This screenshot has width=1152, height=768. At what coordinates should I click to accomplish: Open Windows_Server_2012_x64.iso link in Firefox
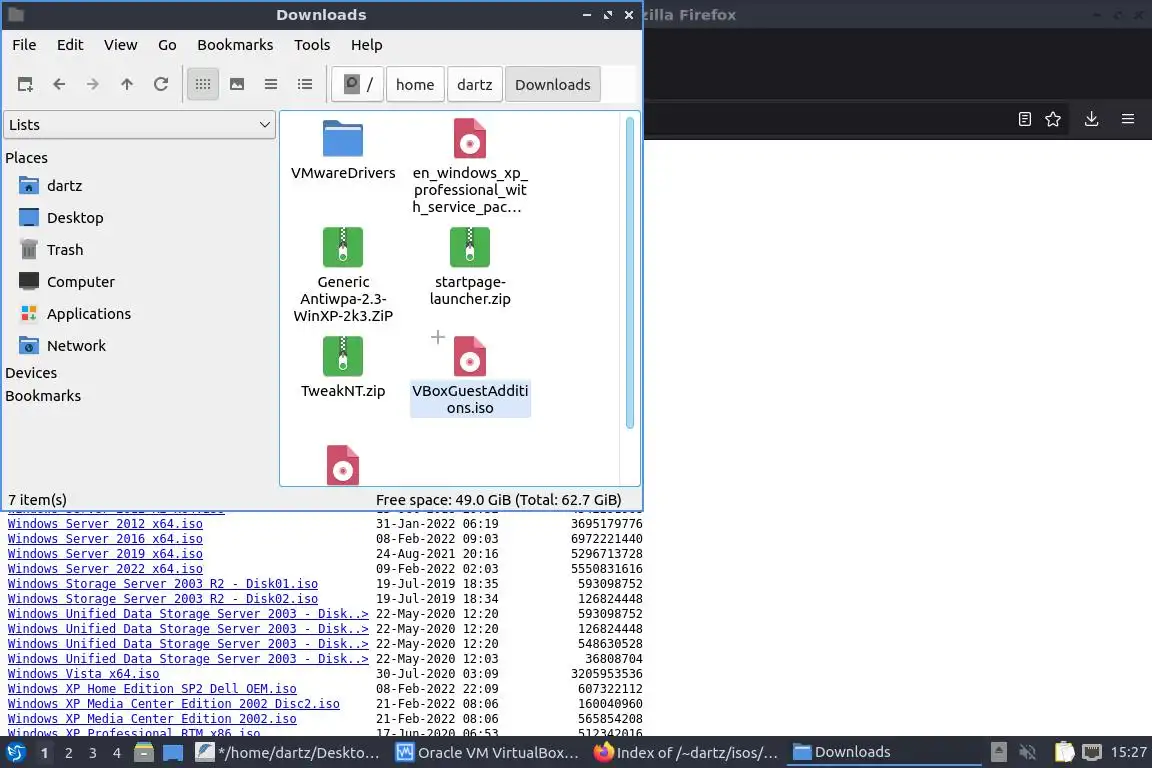pos(105,524)
